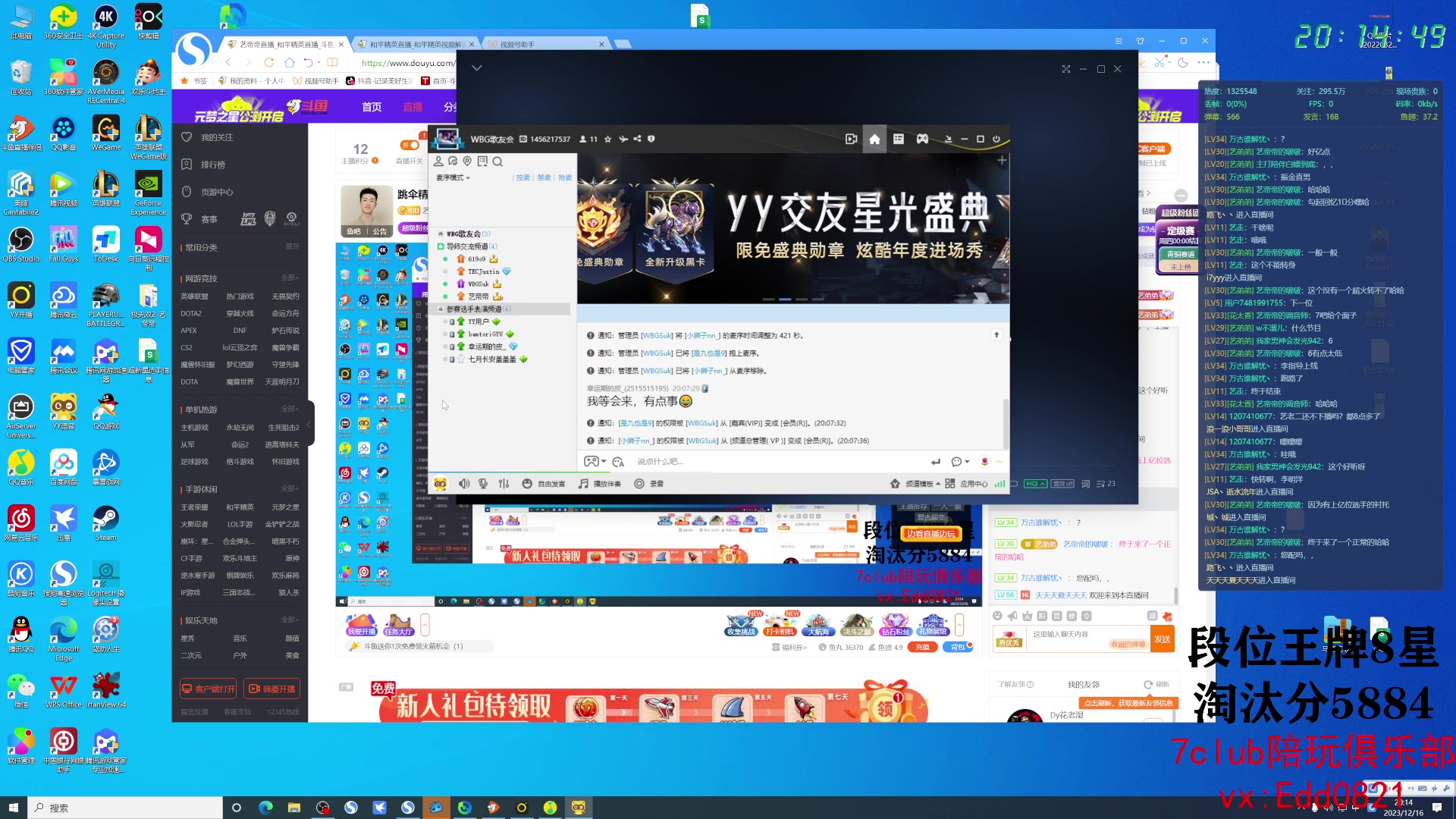Open Steam desktop shortcut
Screen dimensions: 1456x819
105,523
